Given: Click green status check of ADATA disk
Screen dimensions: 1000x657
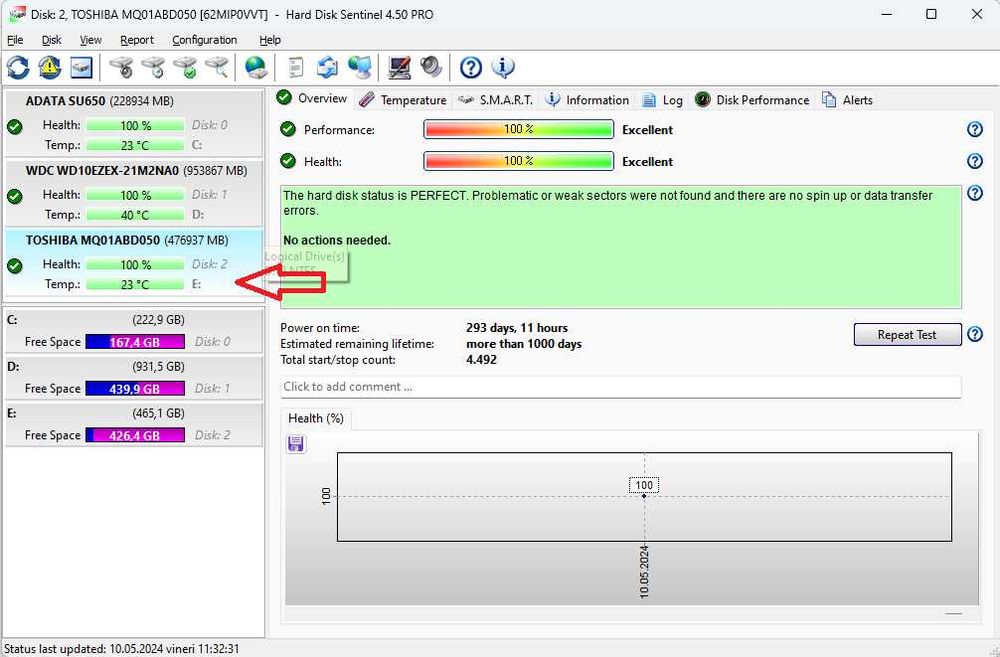Looking at the screenshot, I should coord(15,126).
